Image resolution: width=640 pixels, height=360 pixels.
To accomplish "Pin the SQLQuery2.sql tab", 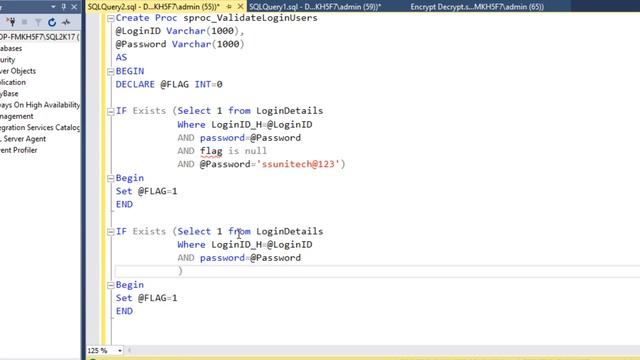I will pyautogui.click(x=229, y=7).
